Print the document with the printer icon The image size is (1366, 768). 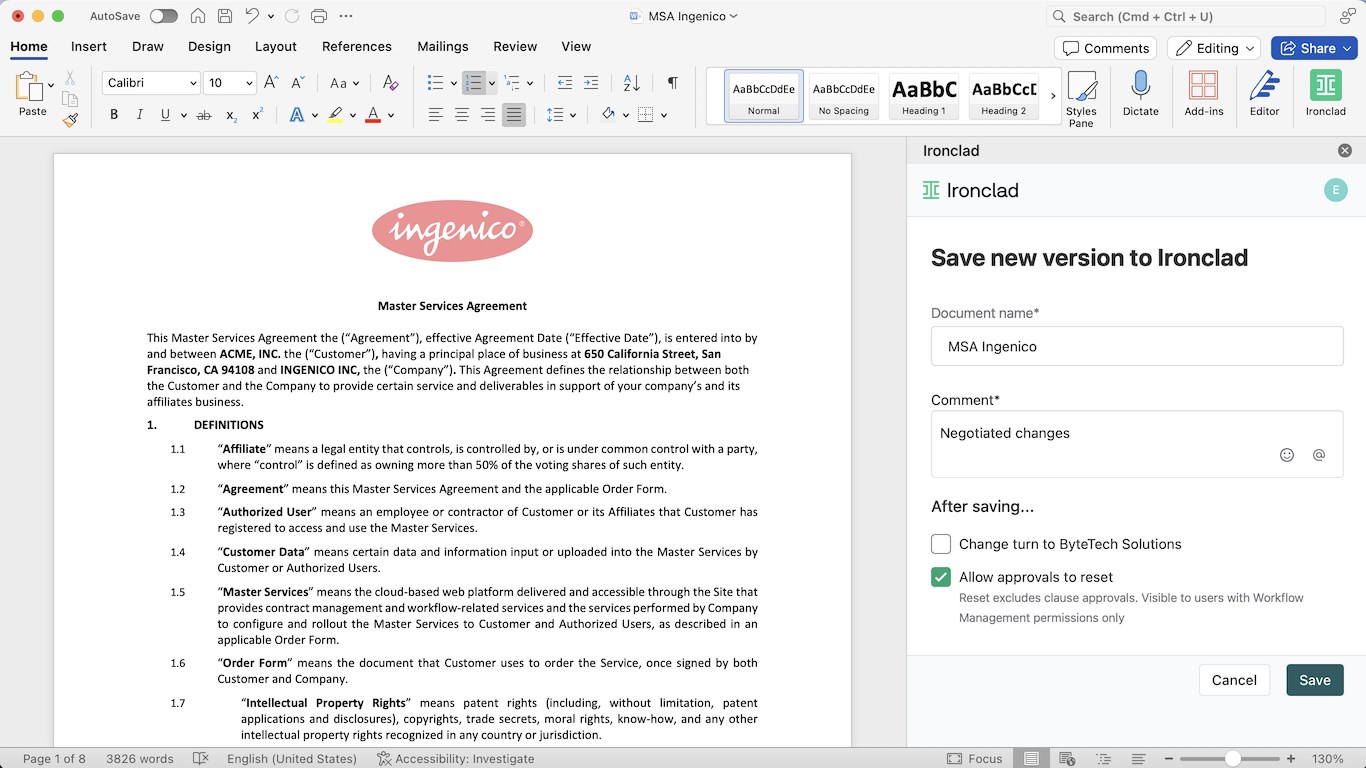click(x=319, y=16)
